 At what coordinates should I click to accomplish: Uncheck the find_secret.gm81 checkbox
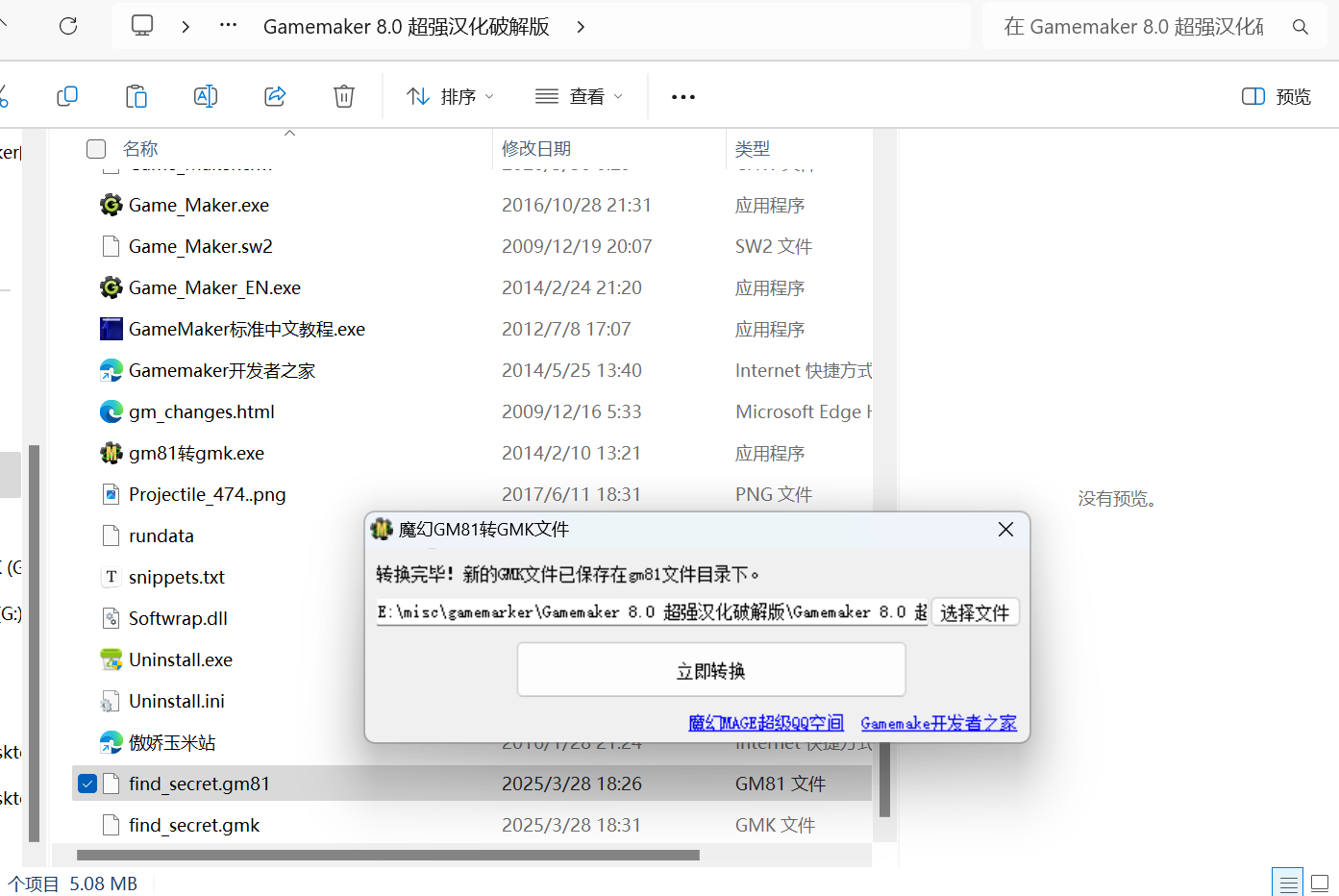click(87, 784)
